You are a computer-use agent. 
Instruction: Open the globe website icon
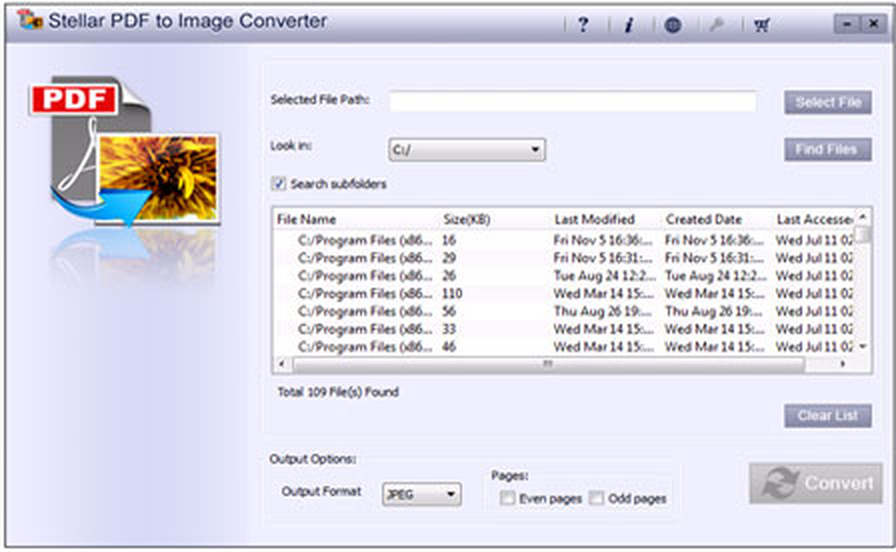point(673,25)
